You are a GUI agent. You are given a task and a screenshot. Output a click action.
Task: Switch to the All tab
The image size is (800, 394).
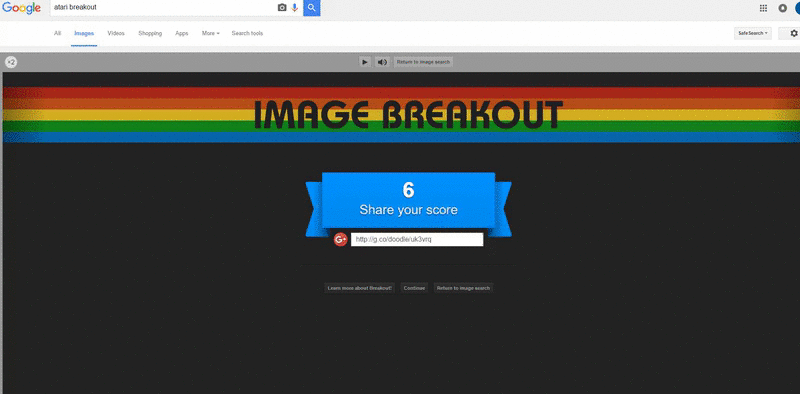pos(57,33)
